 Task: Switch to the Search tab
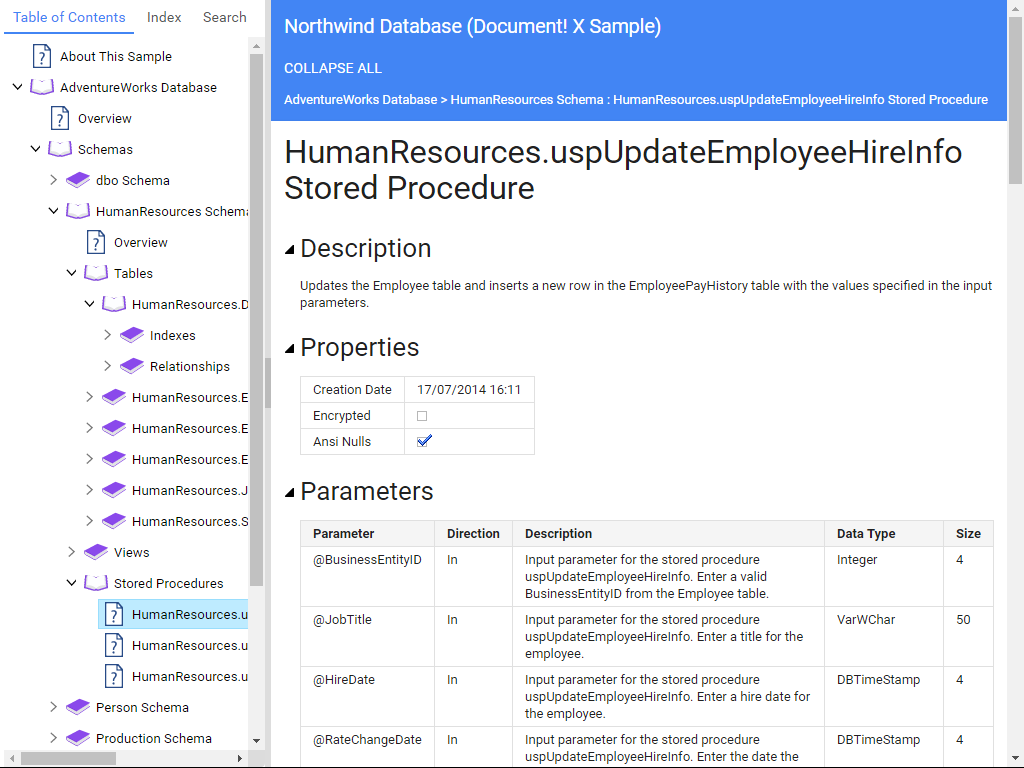click(x=225, y=18)
